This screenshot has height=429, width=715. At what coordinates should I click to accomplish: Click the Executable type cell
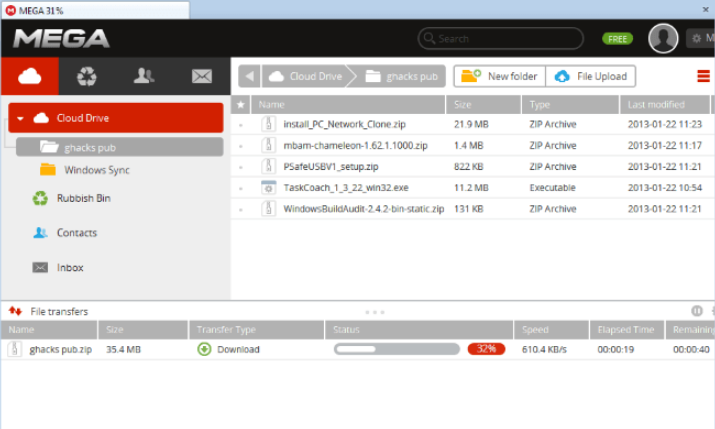(552, 188)
